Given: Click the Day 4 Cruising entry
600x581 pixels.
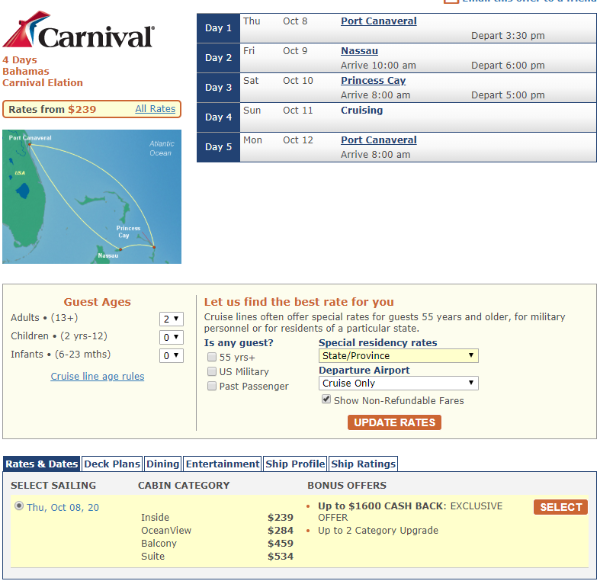Looking at the screenshot, I should [362, 111].
